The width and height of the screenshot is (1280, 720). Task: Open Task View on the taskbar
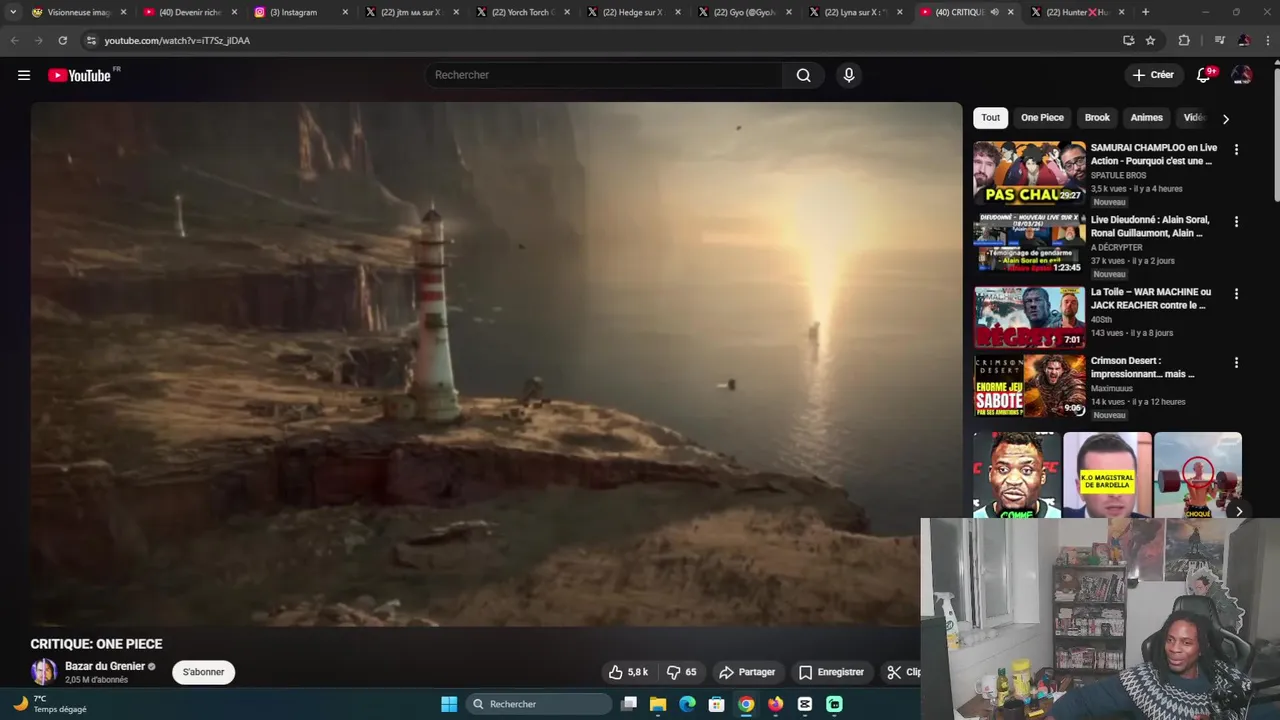[629, 704]
